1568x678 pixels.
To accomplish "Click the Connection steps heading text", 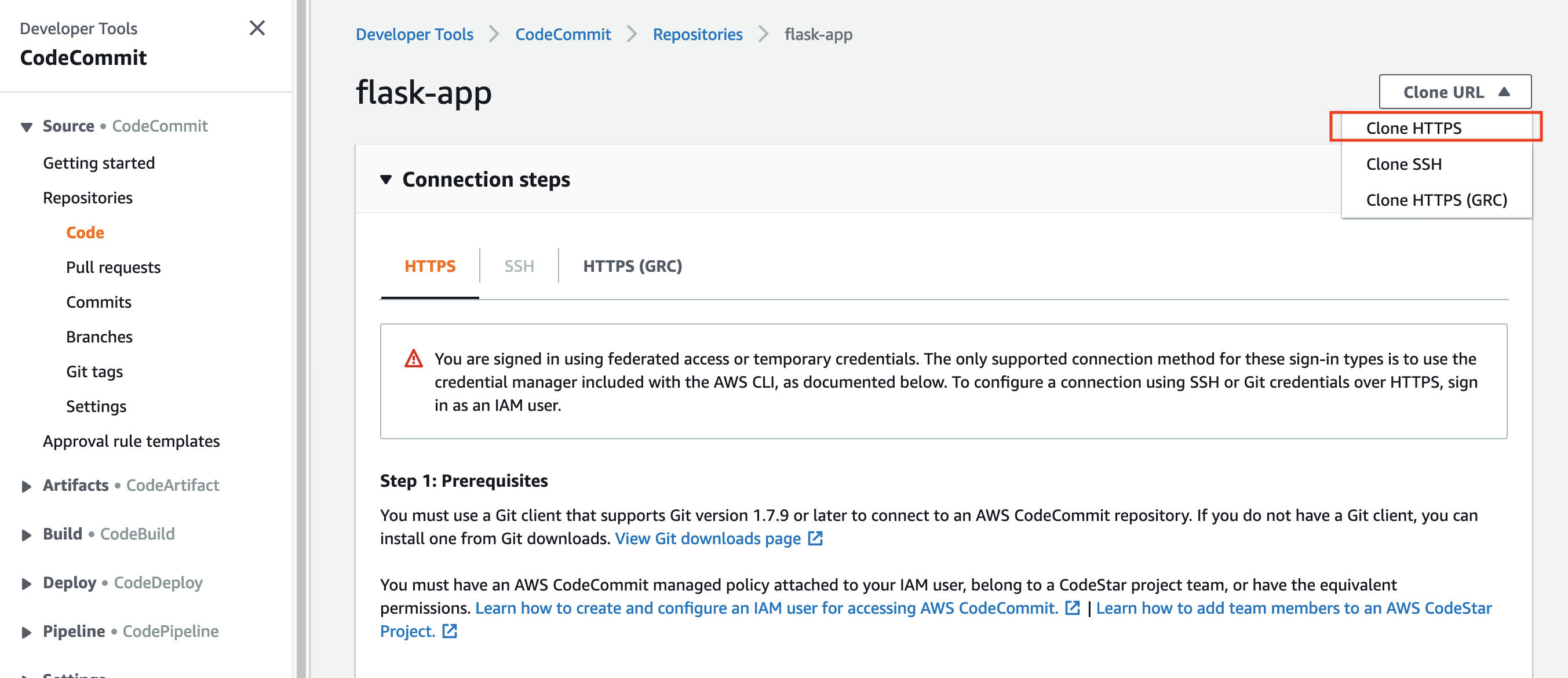I will [486, 180].
